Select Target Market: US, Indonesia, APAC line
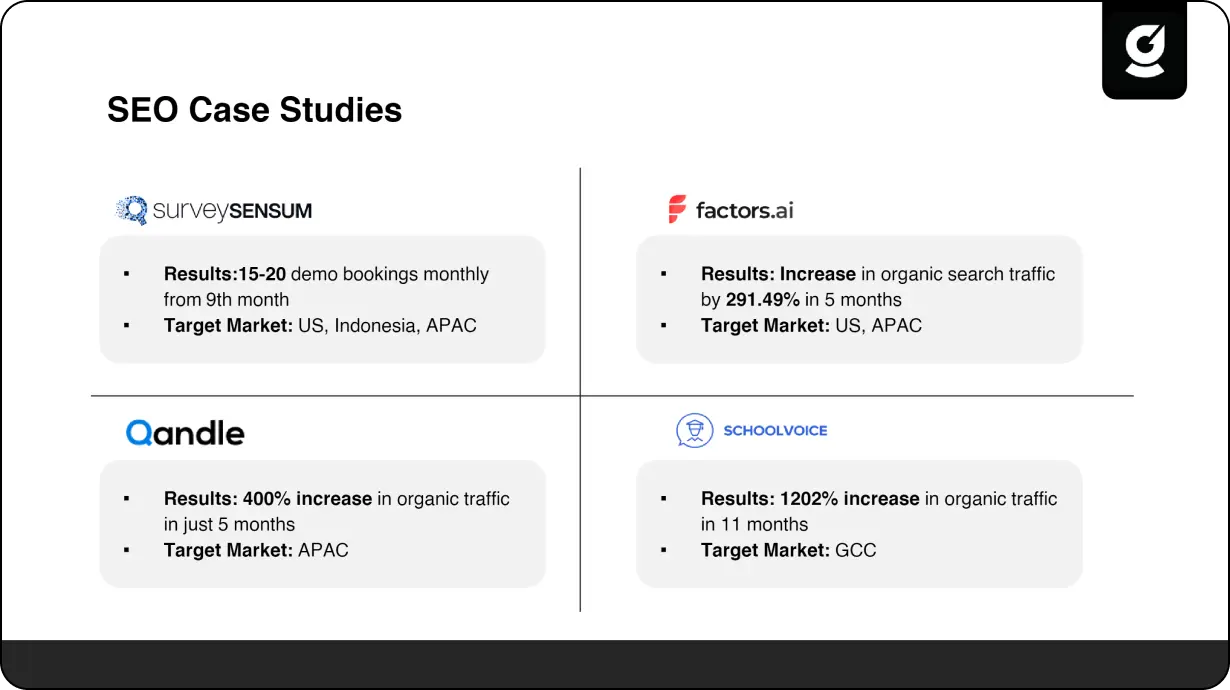 coord(320,325)
